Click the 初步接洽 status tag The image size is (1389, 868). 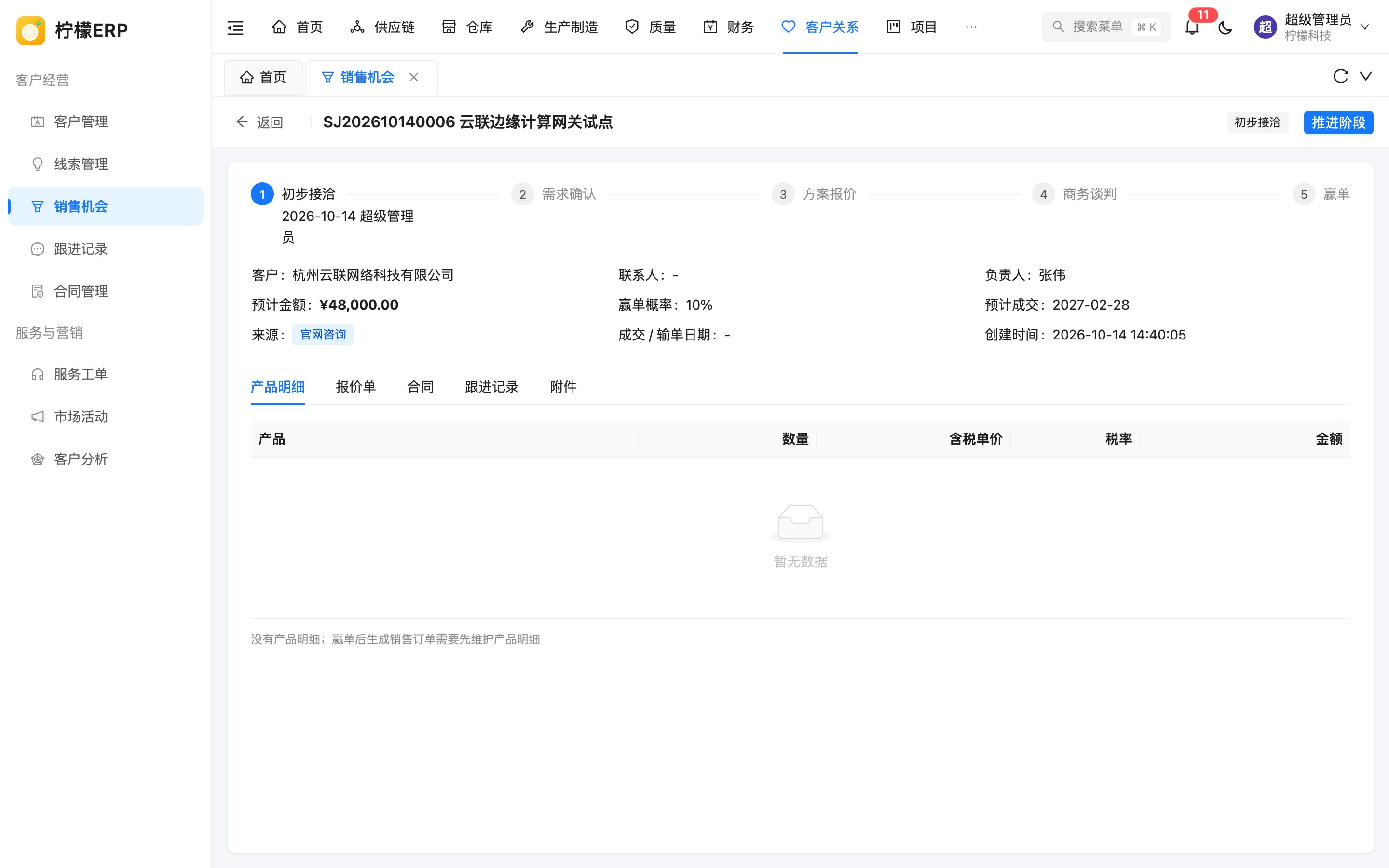pyautogui.click(x=1257, y=122)
